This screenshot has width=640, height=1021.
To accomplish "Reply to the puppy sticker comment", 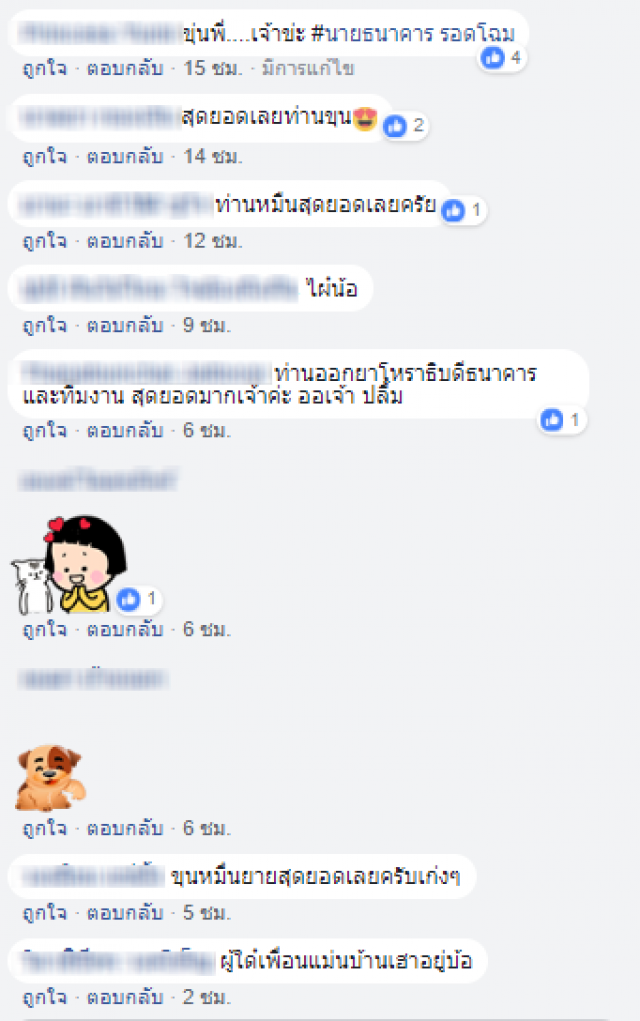I will click(125, 828).
